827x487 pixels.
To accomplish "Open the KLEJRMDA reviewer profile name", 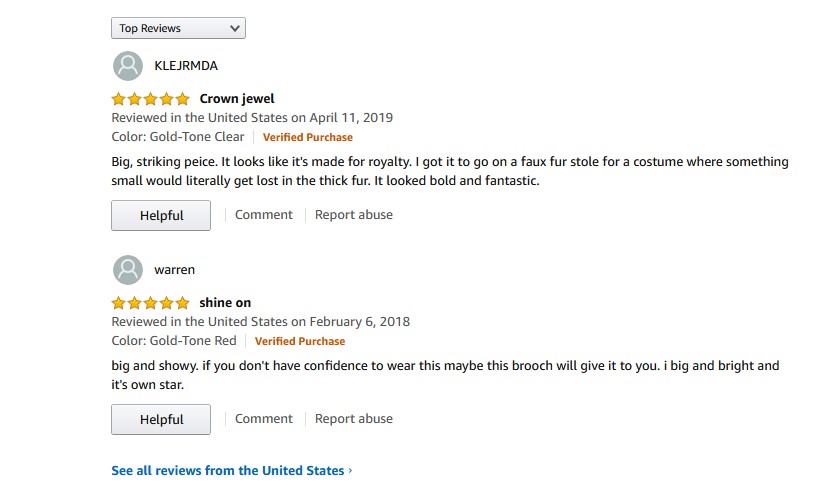I will point(186,66).
